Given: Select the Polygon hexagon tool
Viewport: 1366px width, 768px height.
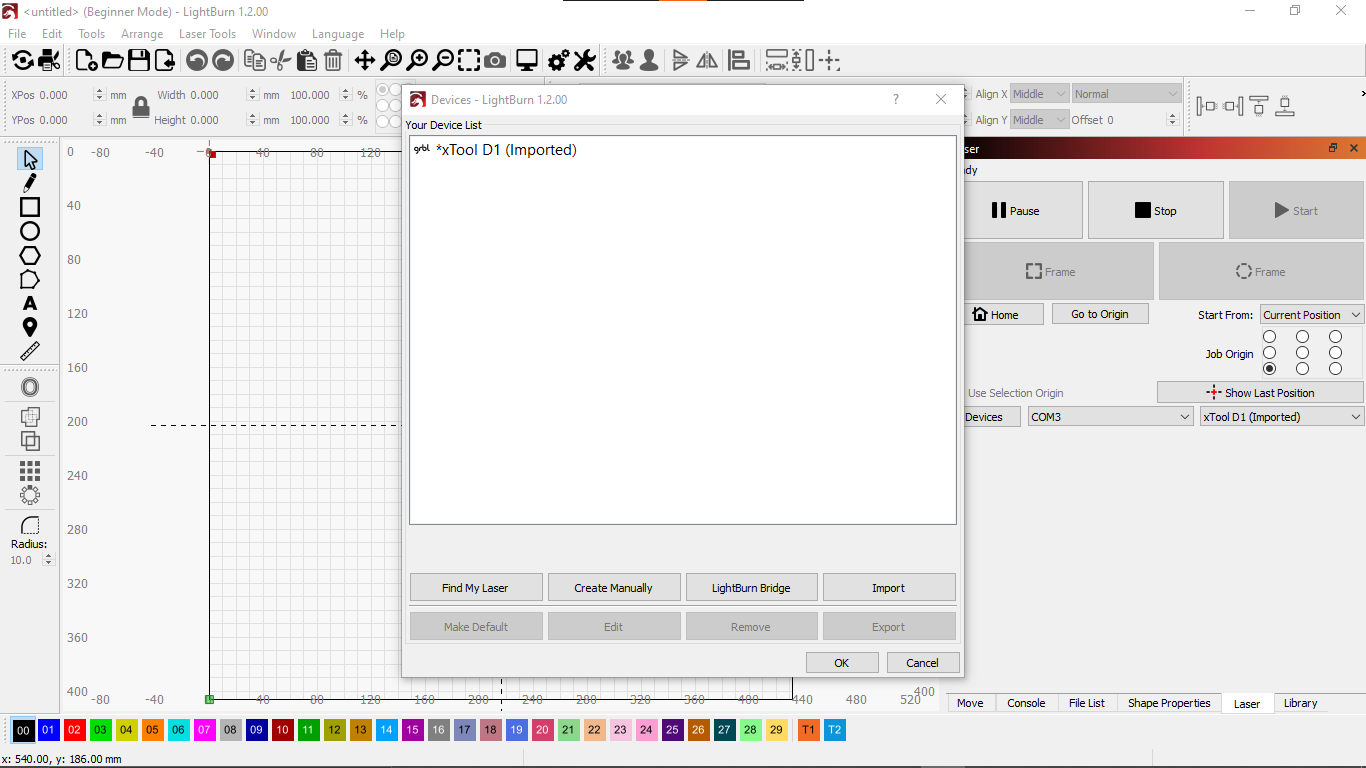Looking at the screenshot, I should click(x=30, y=255).
